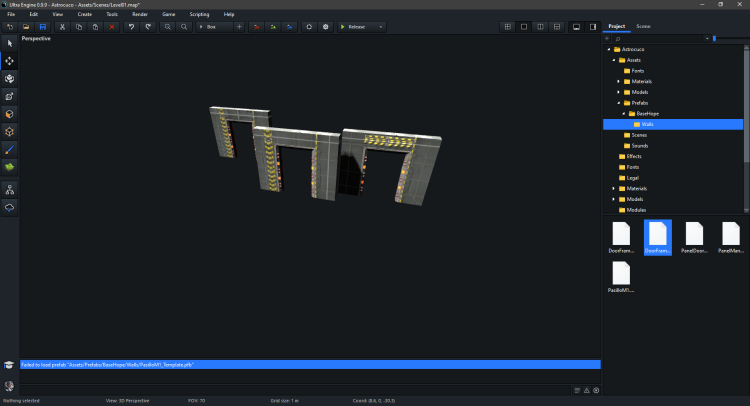Click the zoom in magnifier icon
The width and height of the screenshot is (750, 406).
click(x=165, y=26)
